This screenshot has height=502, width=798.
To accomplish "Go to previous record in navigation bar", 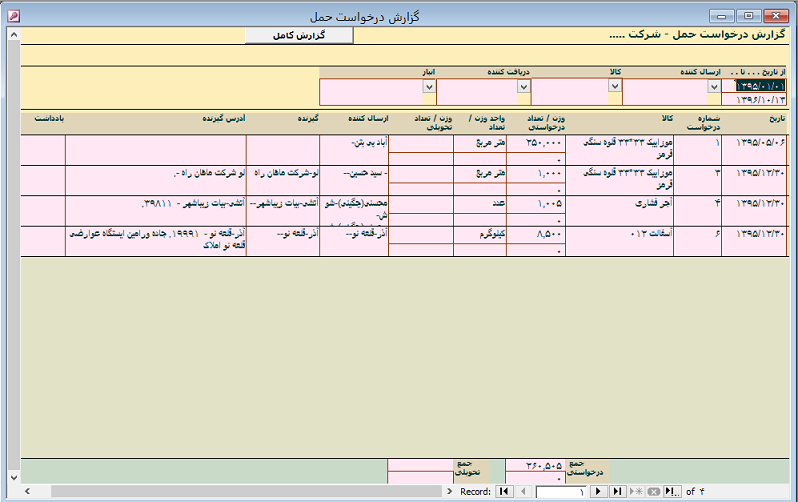I will (523, 491).
